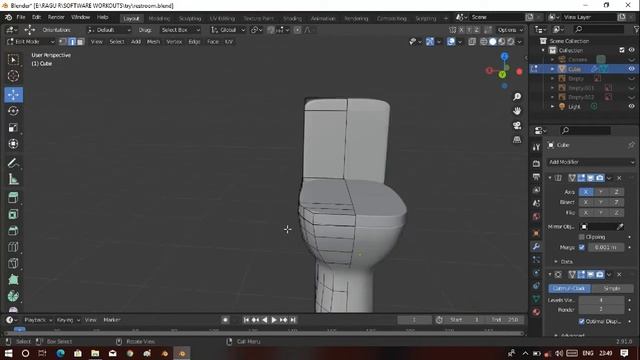Image resolution: width=640 pixels, height=360 pixels.
Task: Open the File menu
Action: point(21,17)
